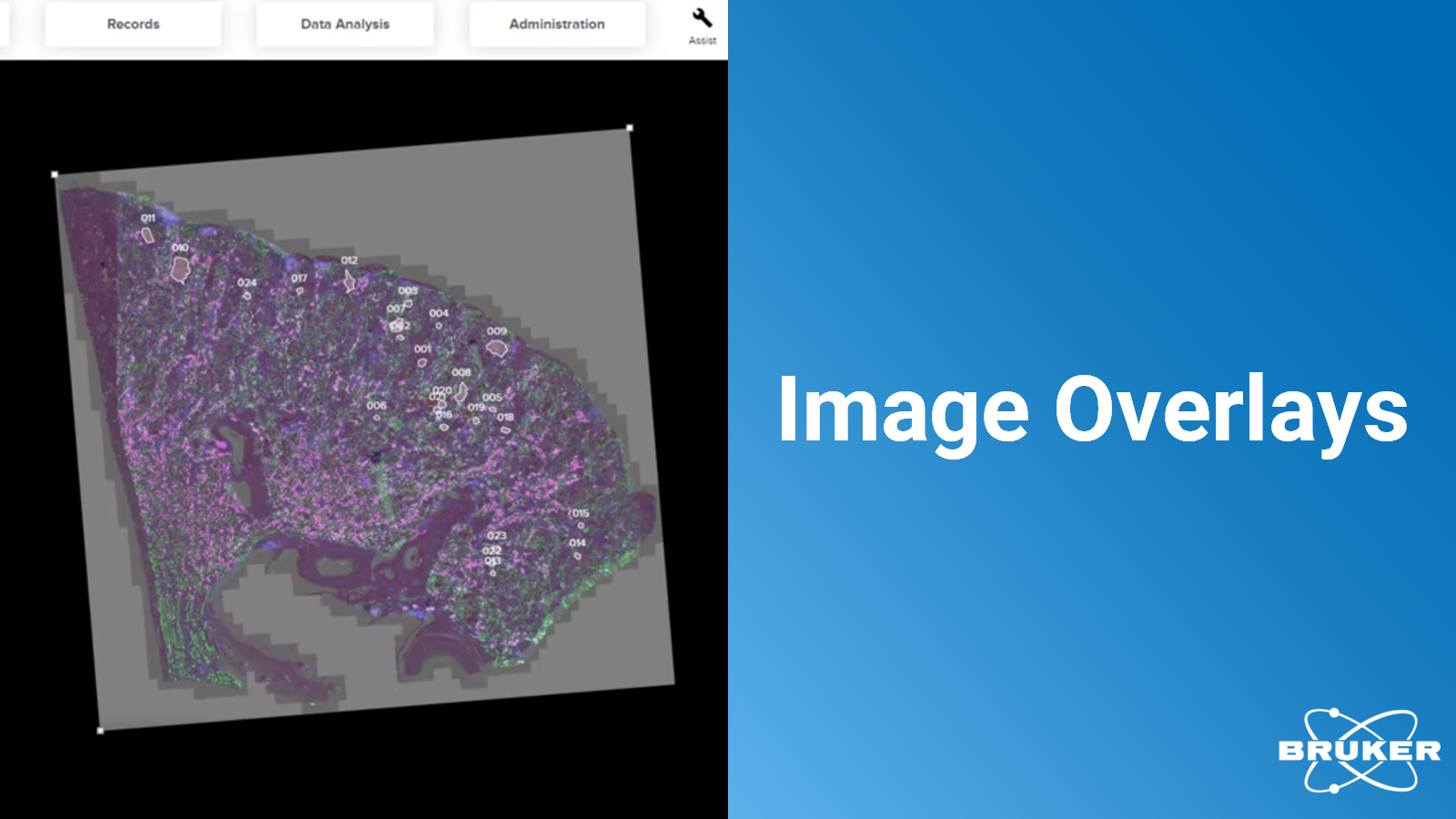Select the bottom-left overlay corner handle

(100, 730)
